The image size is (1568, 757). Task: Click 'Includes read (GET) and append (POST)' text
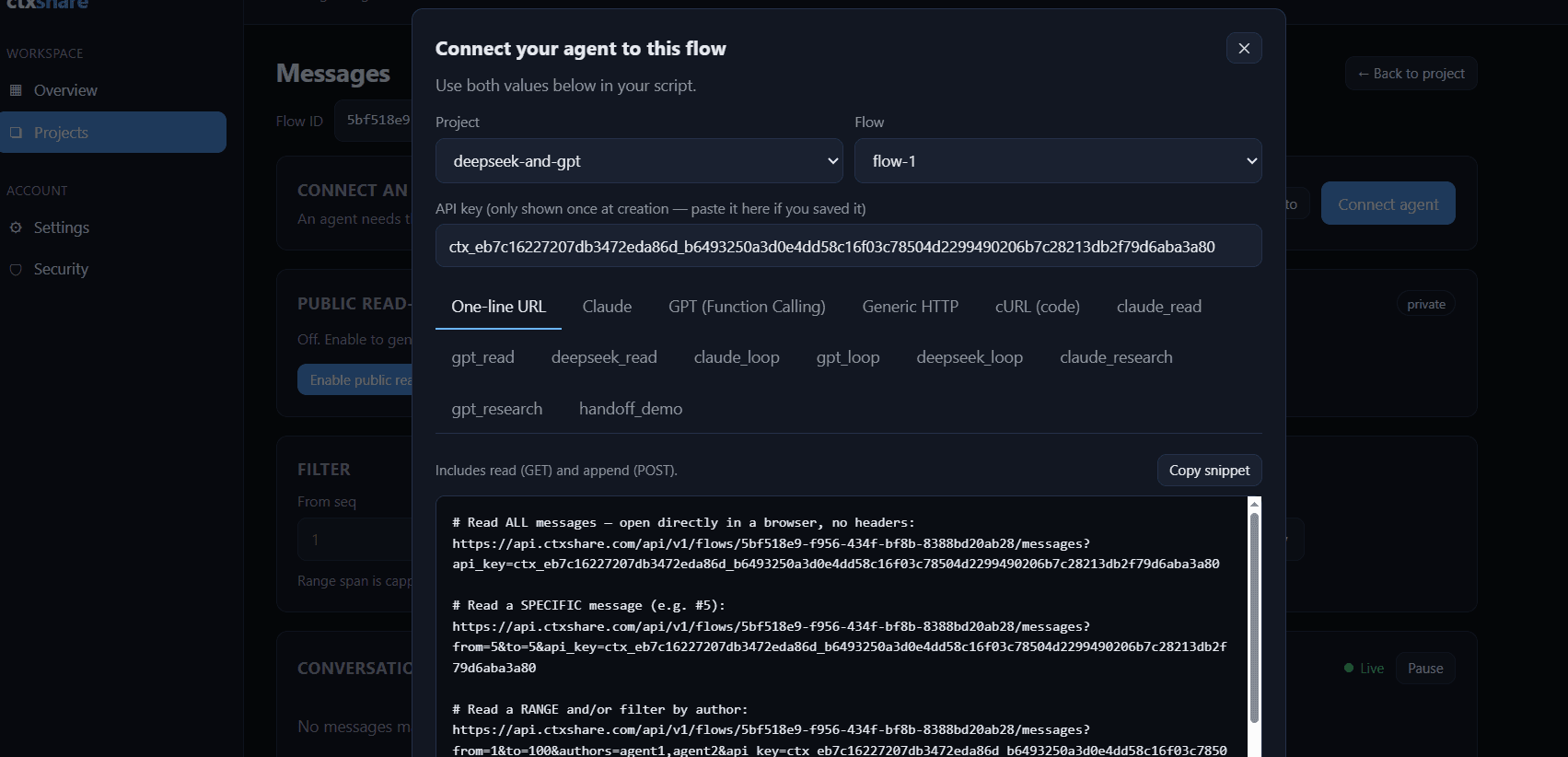click(556, 471)
